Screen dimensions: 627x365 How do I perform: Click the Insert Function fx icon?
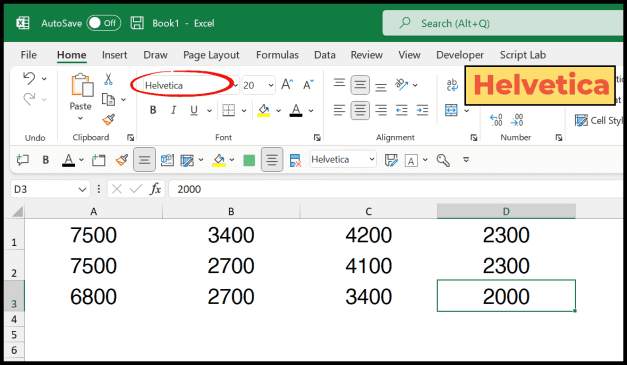coord(156,189)
